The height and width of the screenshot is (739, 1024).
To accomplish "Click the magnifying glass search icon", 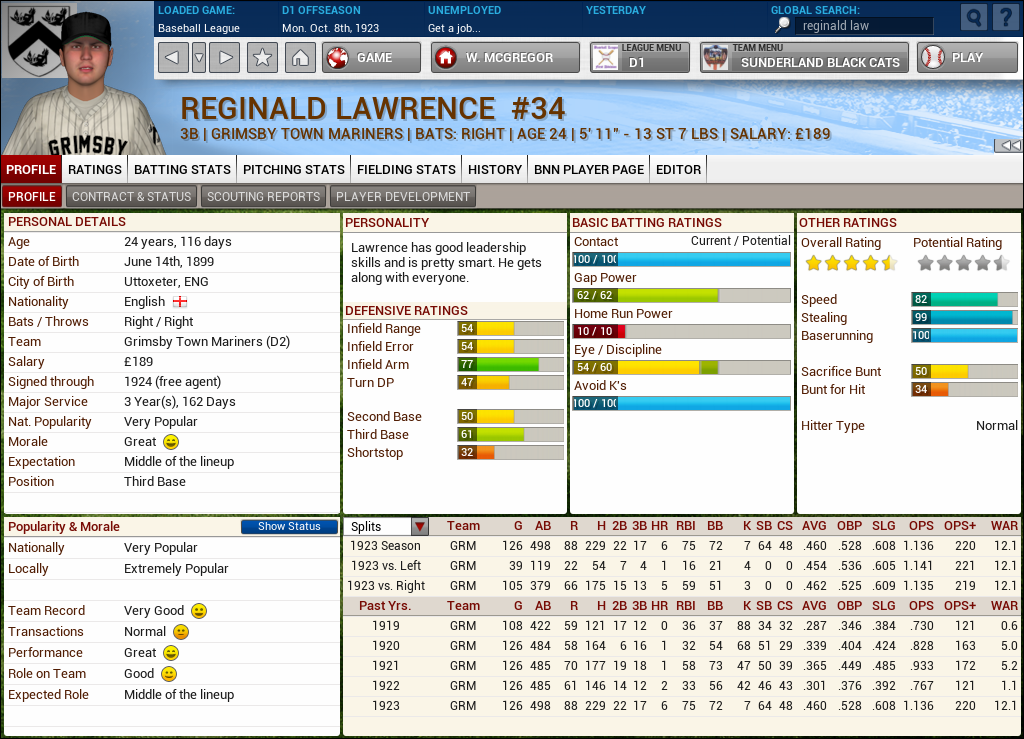I will 972,17.
